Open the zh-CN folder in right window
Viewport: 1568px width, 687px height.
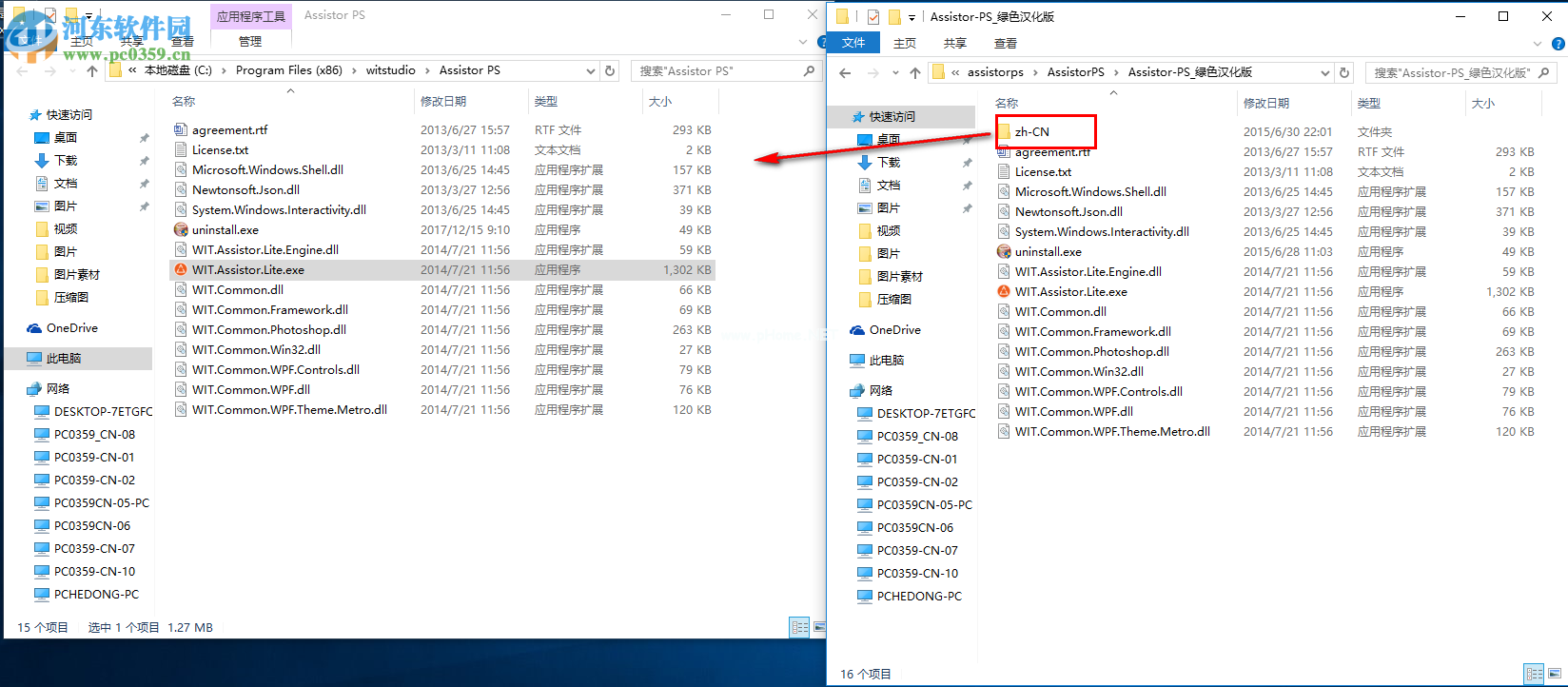[x=1031, y=132]
